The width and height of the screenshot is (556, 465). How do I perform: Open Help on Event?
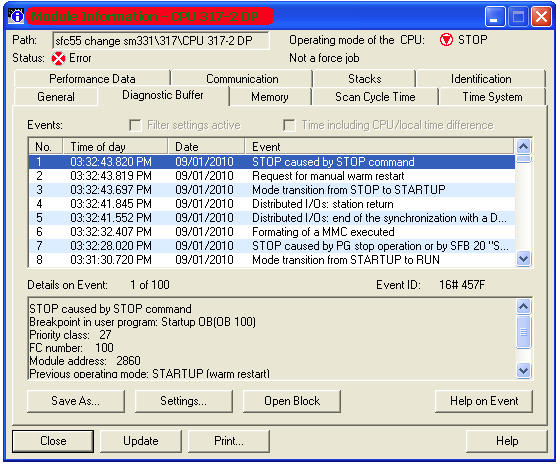pos(484,401)
